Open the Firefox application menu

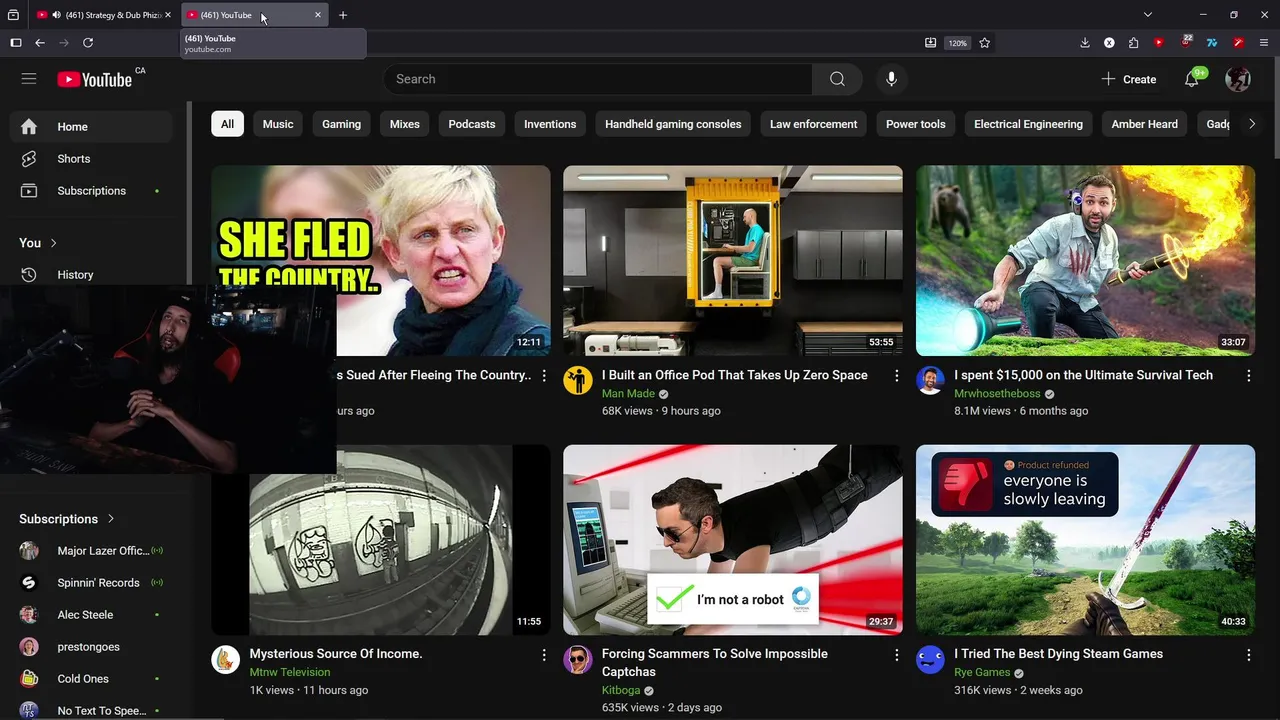1264,43
